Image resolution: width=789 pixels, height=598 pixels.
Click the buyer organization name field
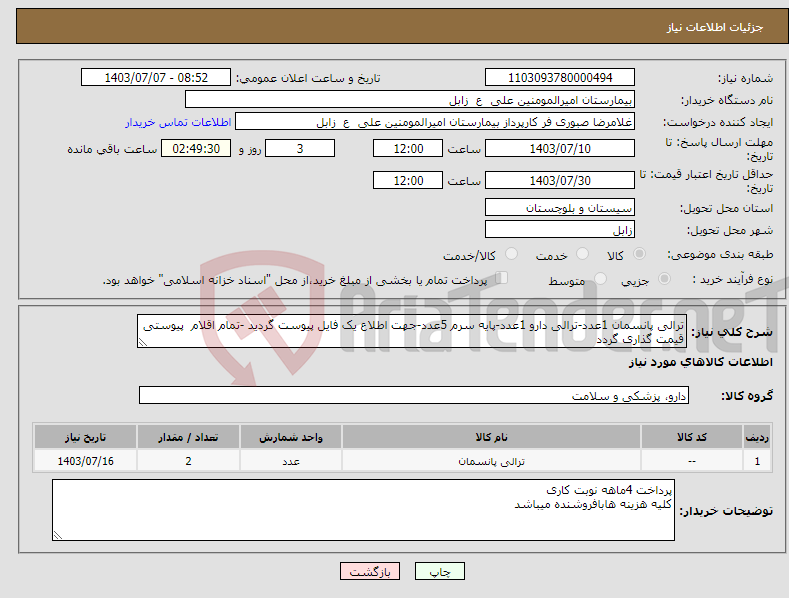click(410, 100)
